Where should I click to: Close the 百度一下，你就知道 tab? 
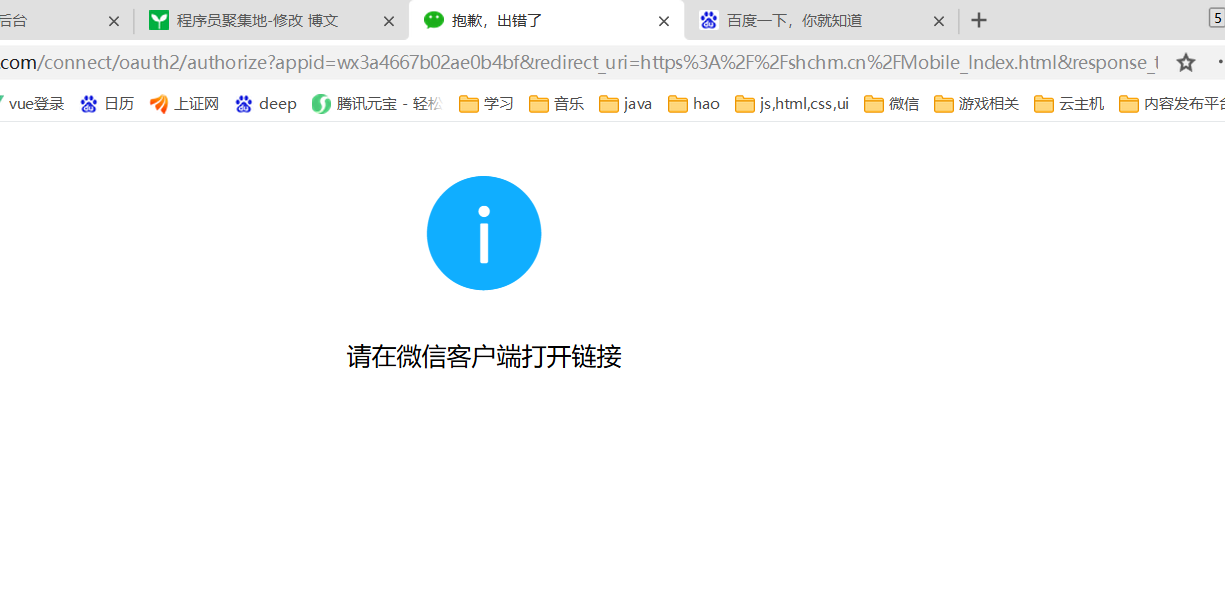[939, 21]
